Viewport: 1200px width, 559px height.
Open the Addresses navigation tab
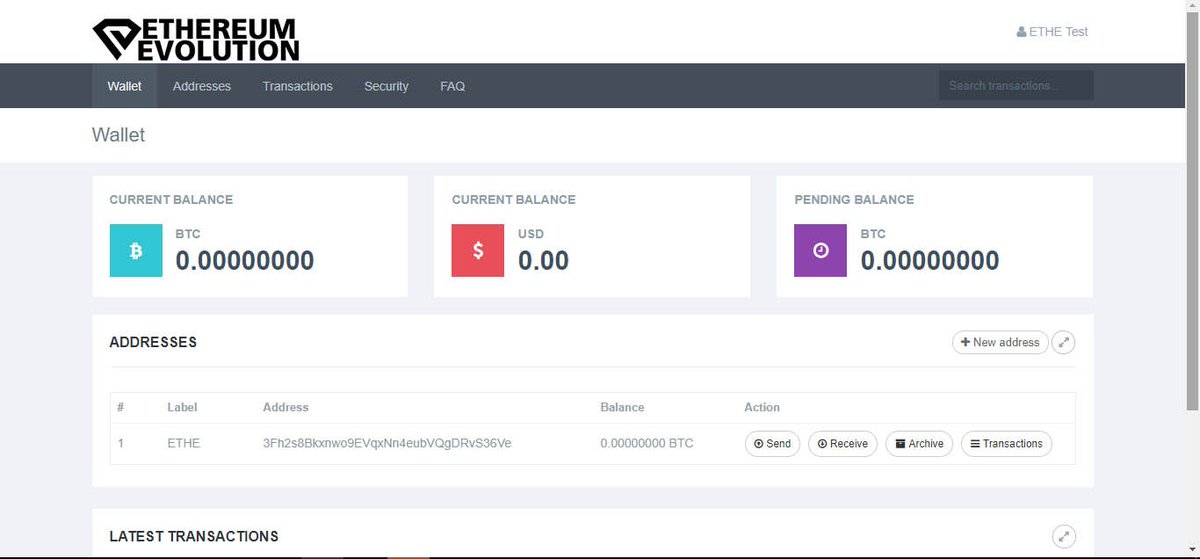click(x=202, y=86)
